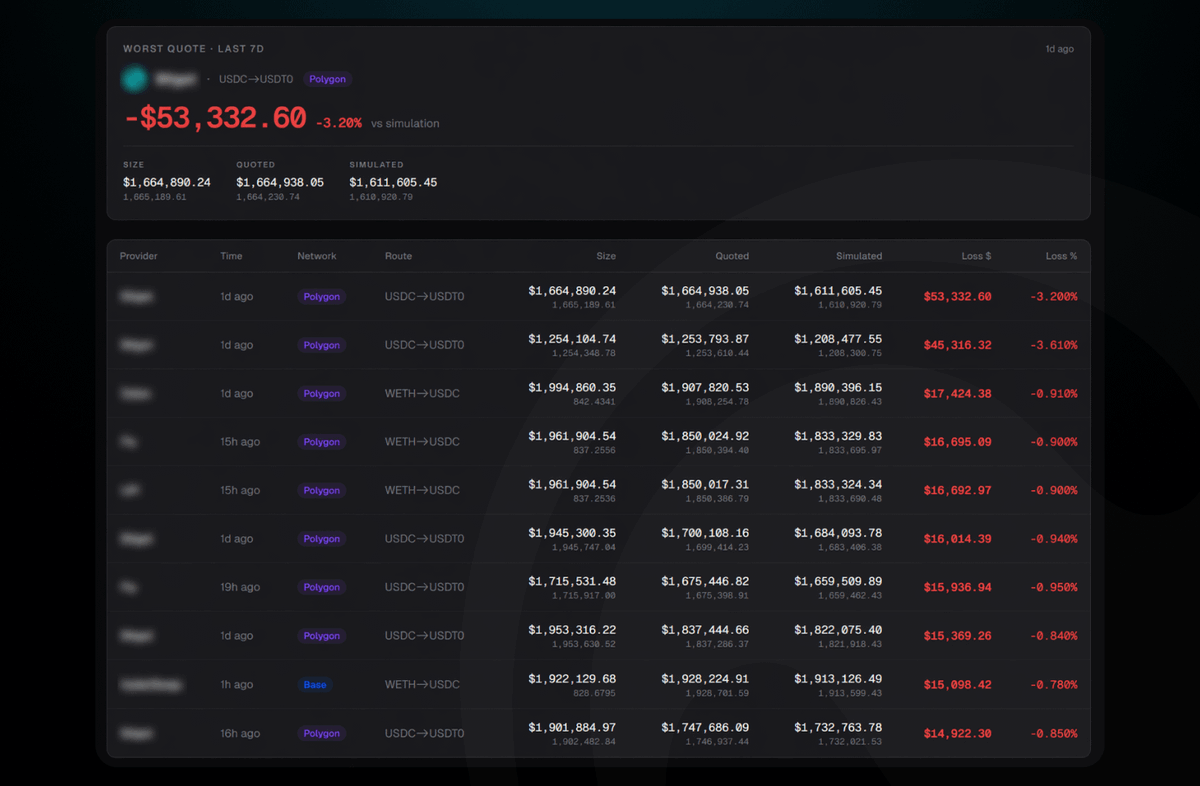Click the Base network badge
Viewport: 1200px width, 786px height.
[315, 685]
